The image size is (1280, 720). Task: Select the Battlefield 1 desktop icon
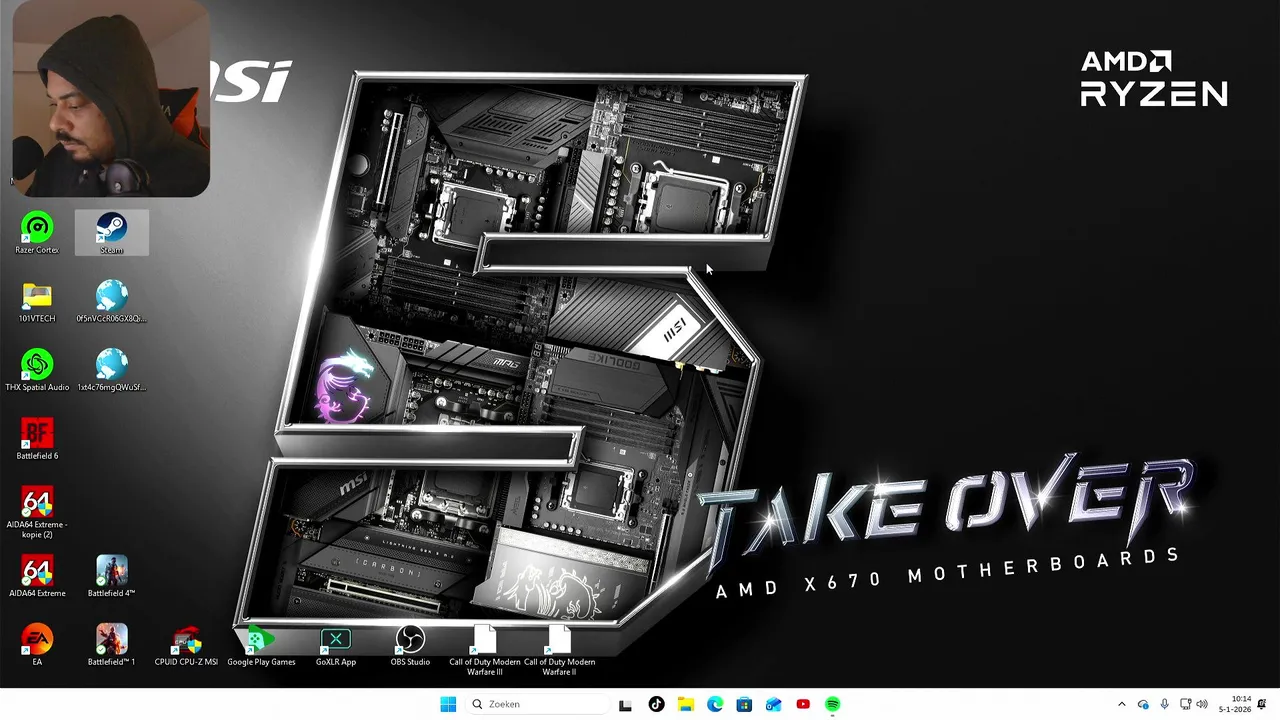click(111, 646)
